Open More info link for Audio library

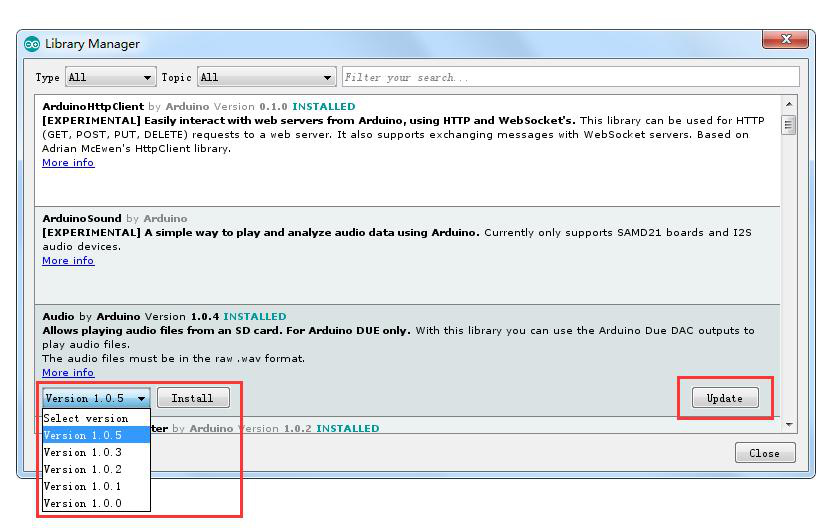[x=68, y=373]
